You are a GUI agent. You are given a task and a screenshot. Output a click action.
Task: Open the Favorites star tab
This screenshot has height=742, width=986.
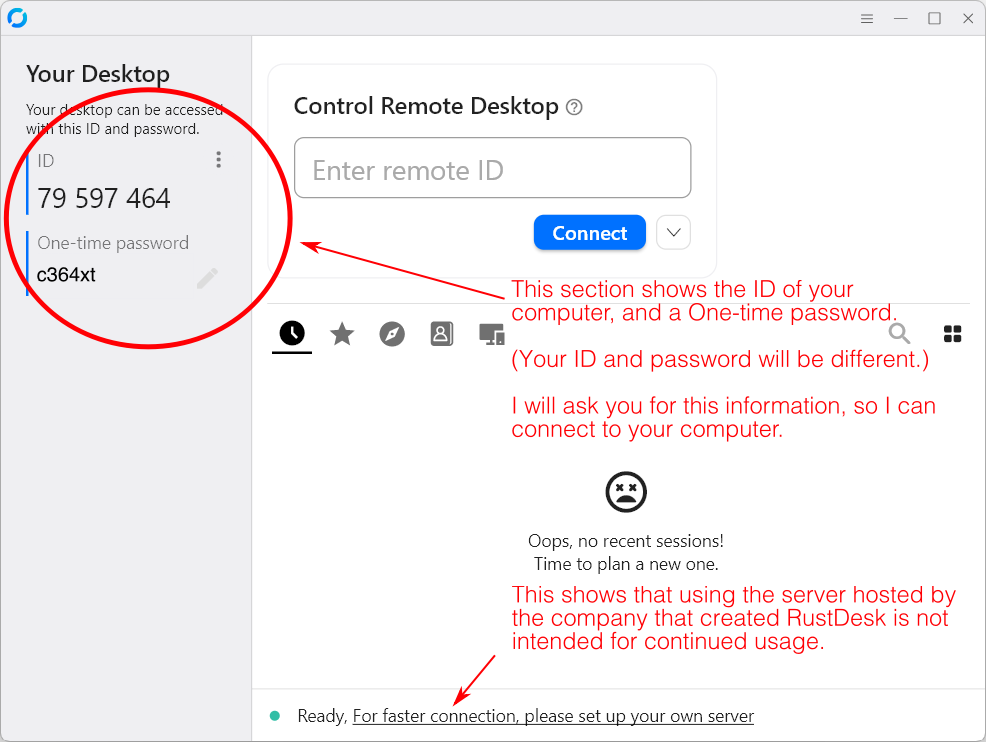(x=341, y=334)
